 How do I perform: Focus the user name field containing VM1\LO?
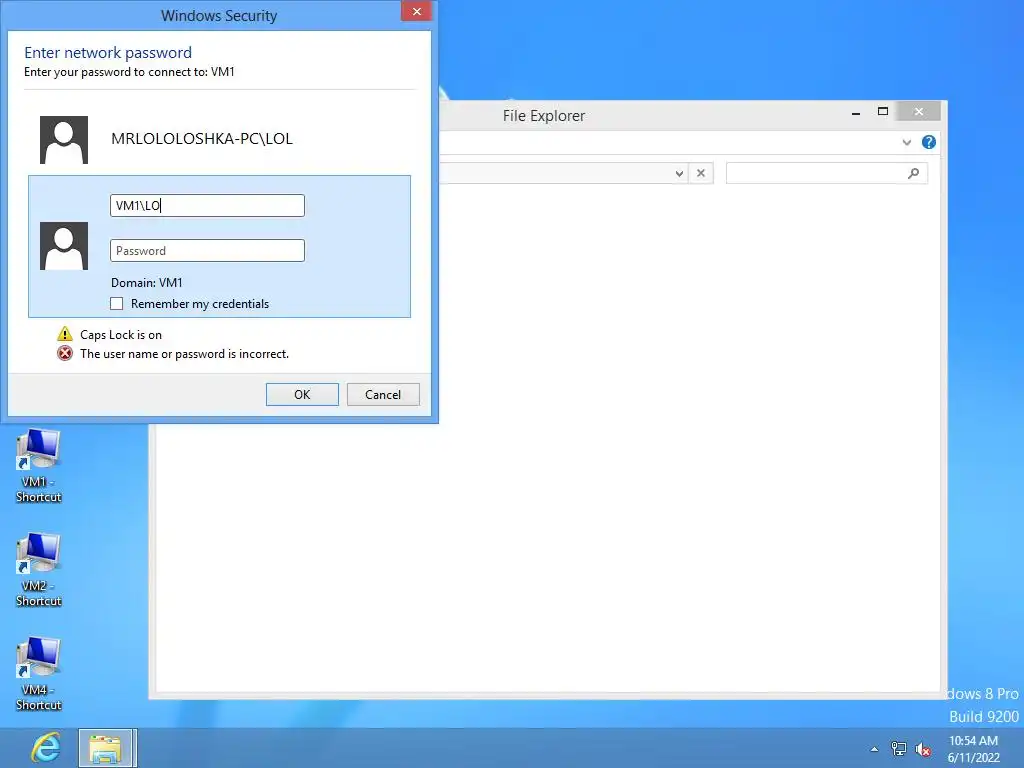click(207, 206)
